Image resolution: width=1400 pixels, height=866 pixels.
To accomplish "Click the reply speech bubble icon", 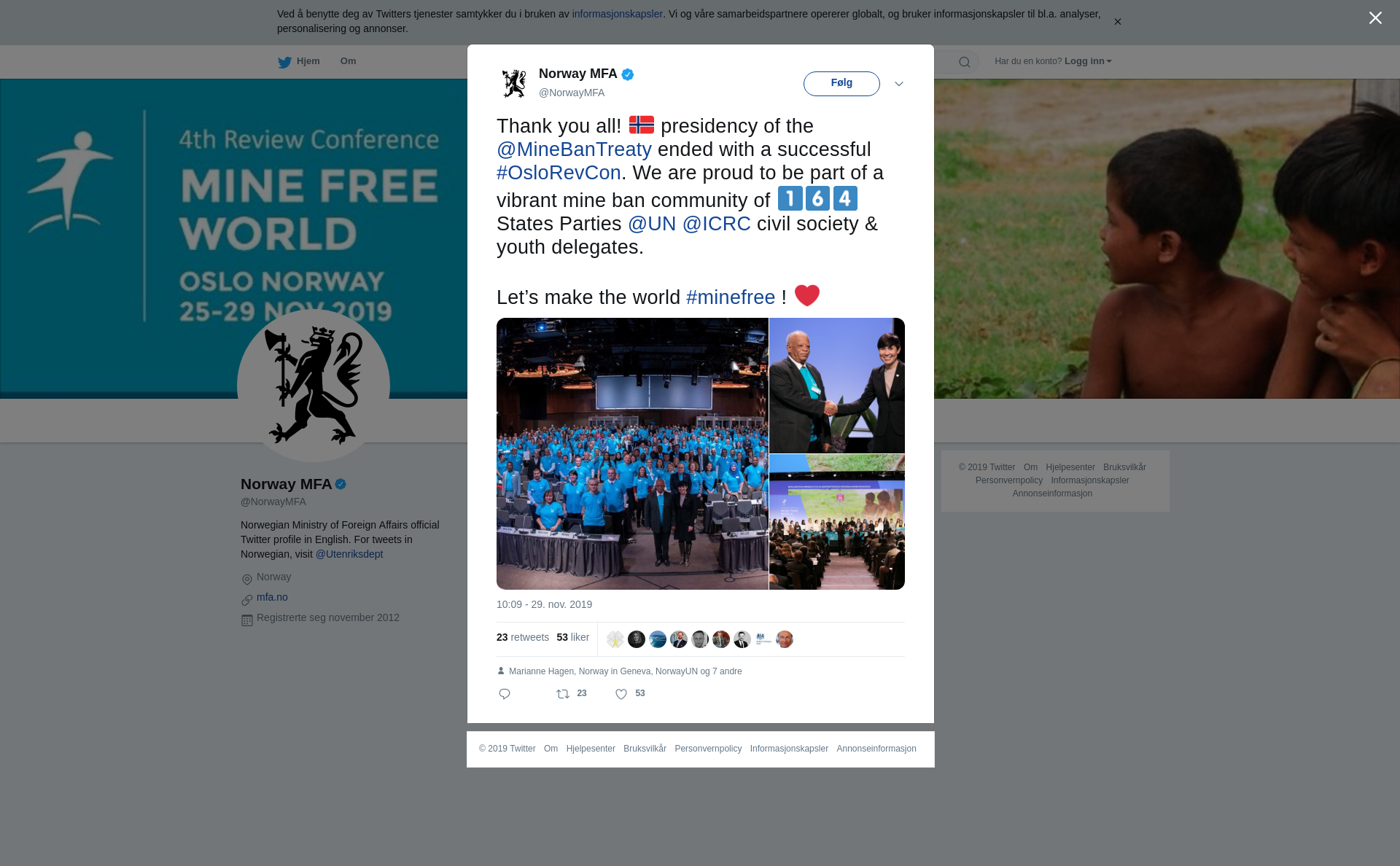I will click(x=505, y=694).
